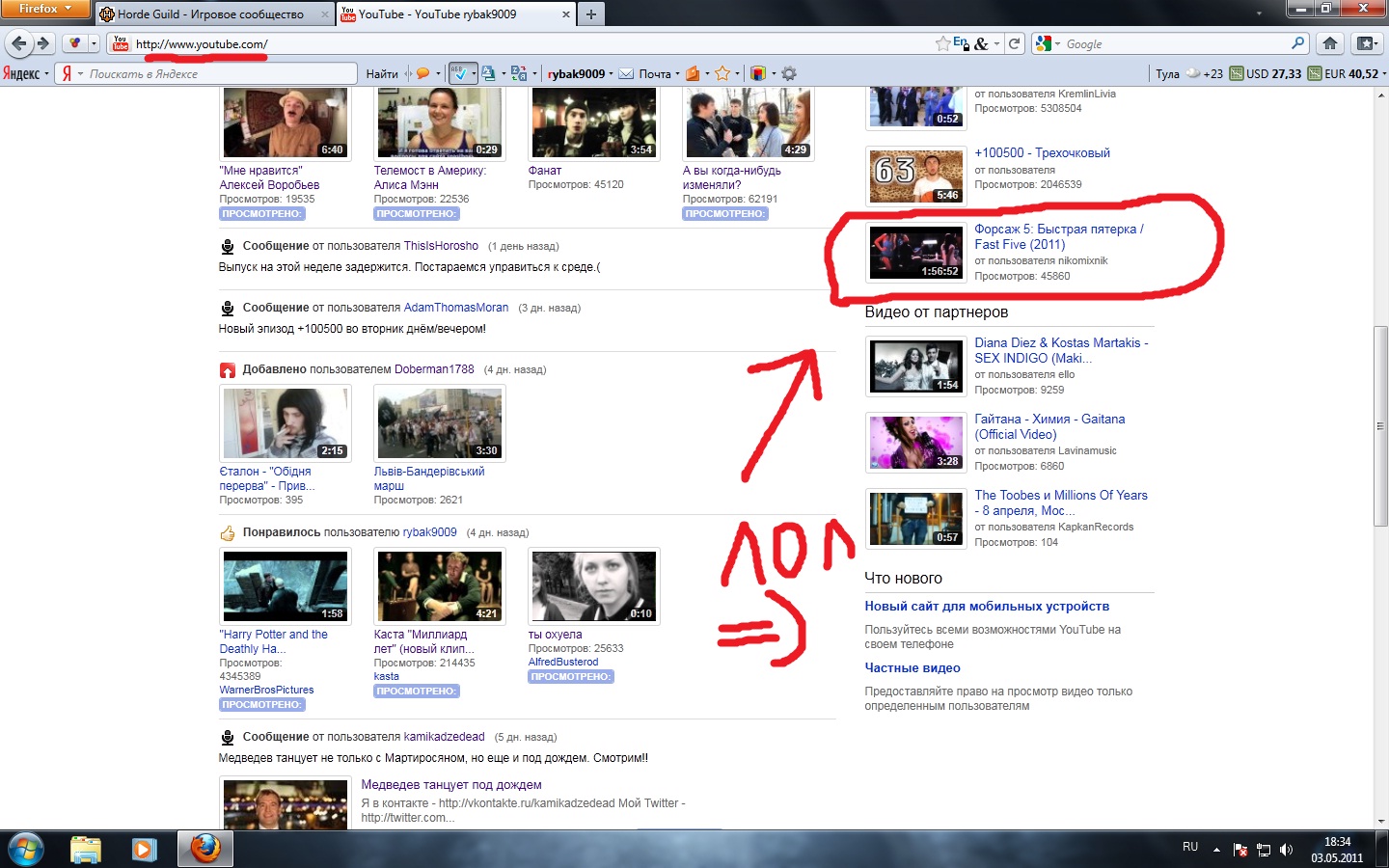Open the colored cube Yandex toolbar button

(758, 73)
